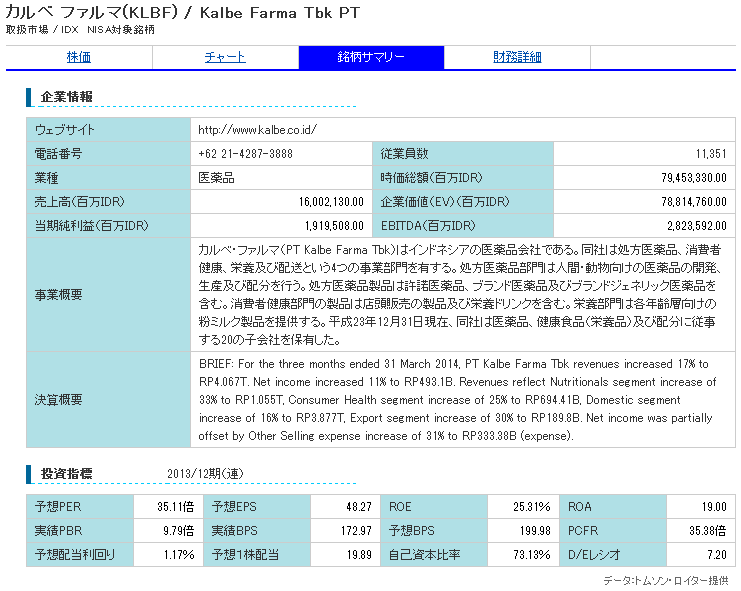Click the データ:トムソン・ロイター提供 credit text
The height and width of the screenshot is (591, 741).
[x=665, y=581]
